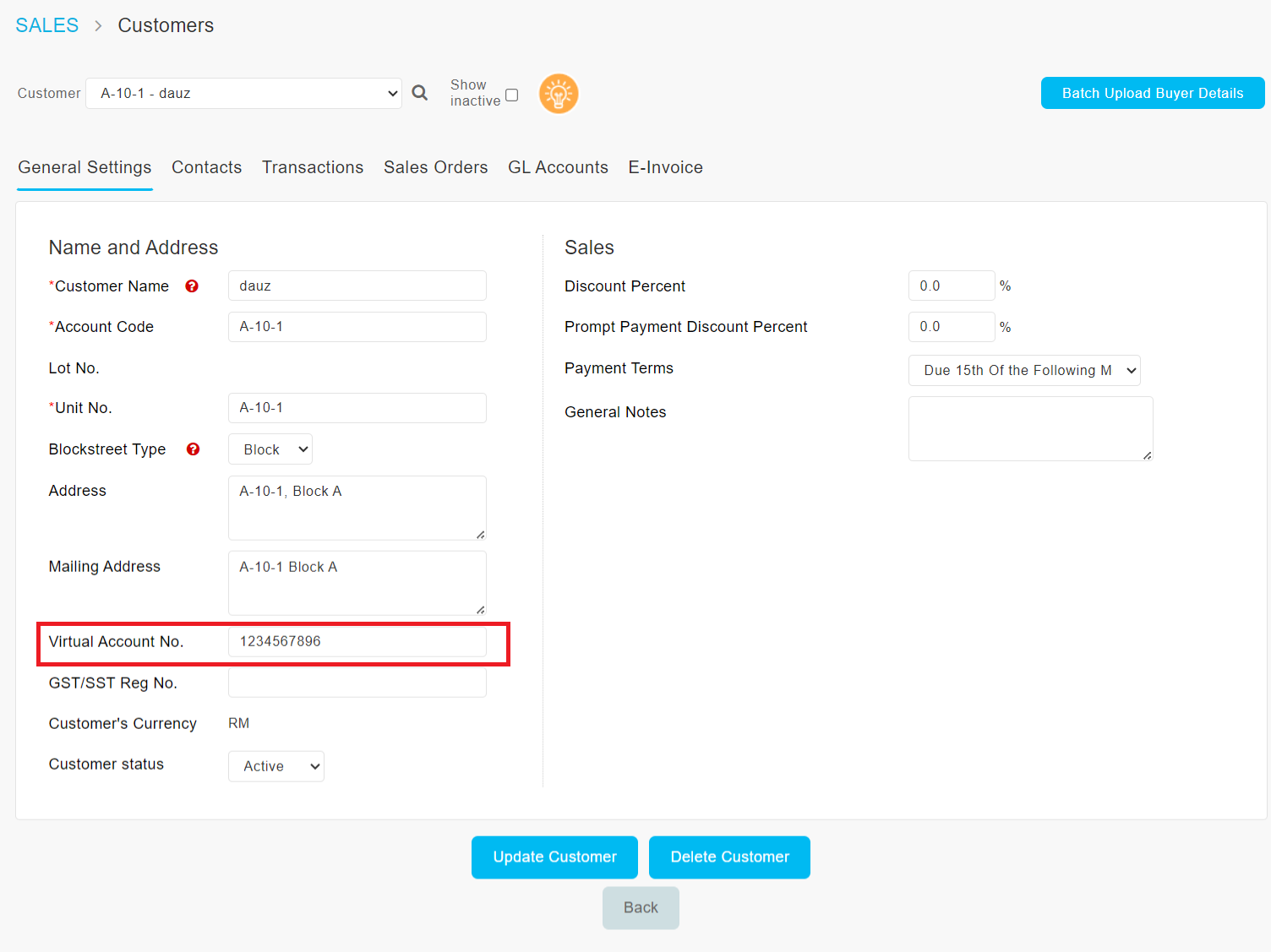Click the Back button
This screenshot has width=1271, height=952.
coord(641,908)
